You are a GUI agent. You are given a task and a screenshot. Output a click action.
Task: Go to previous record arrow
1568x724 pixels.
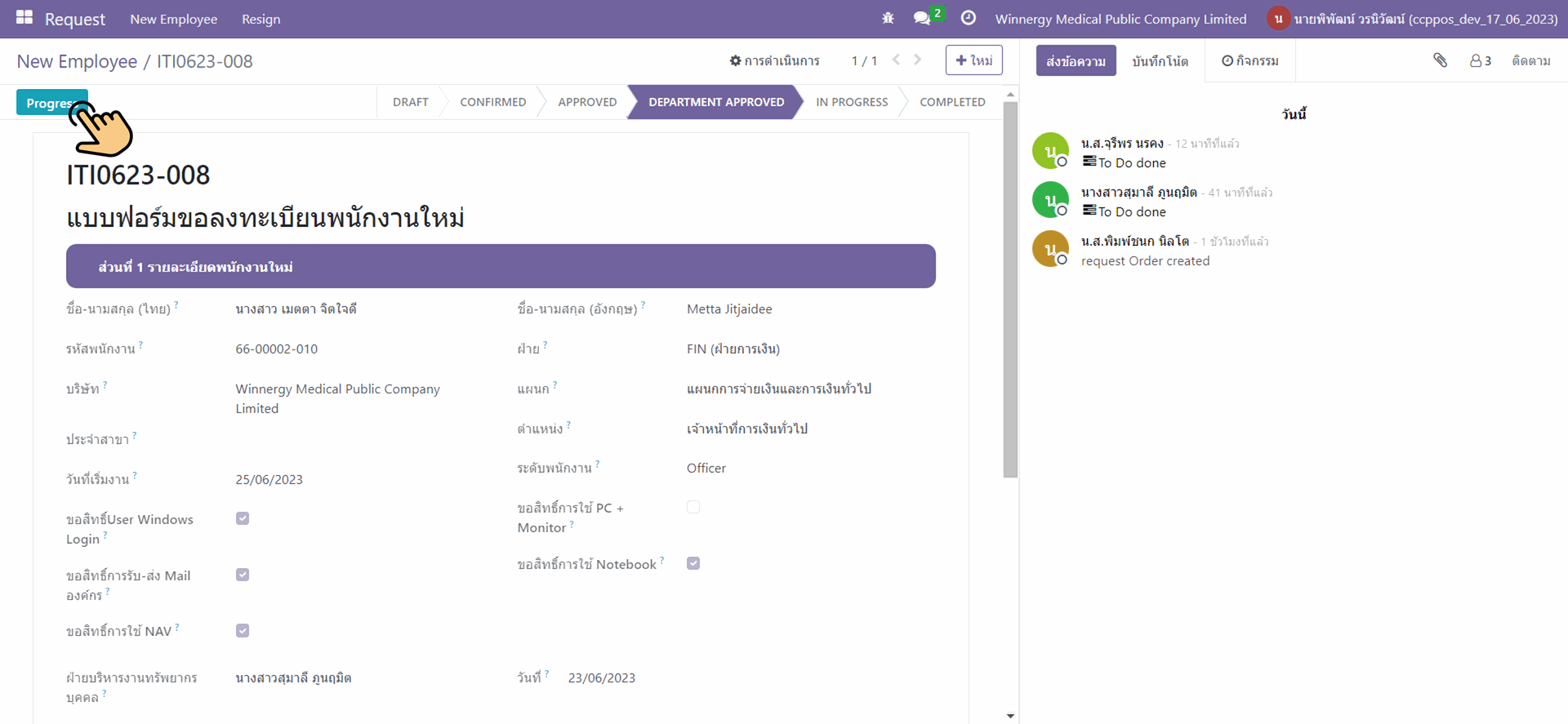point(897,60)
